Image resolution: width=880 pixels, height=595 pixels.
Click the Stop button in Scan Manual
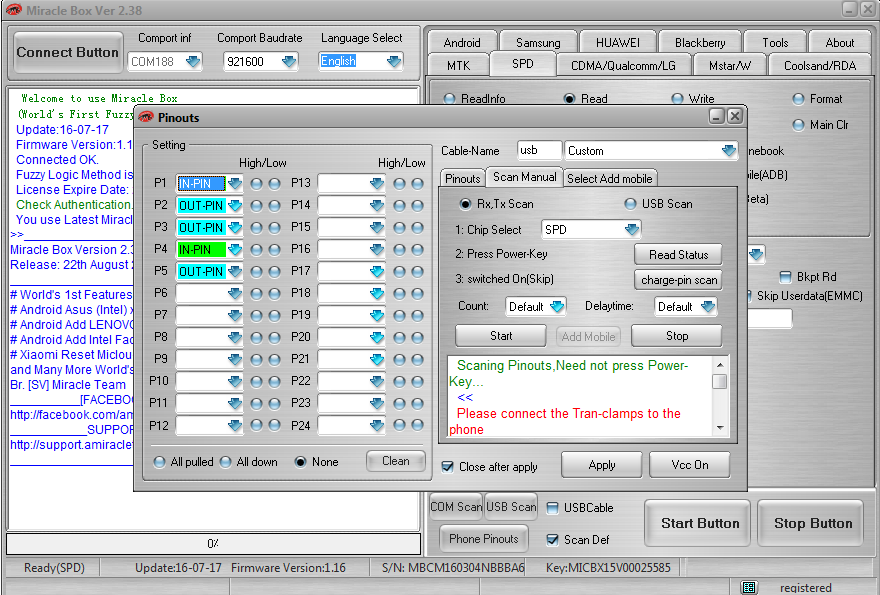[677, 336]
